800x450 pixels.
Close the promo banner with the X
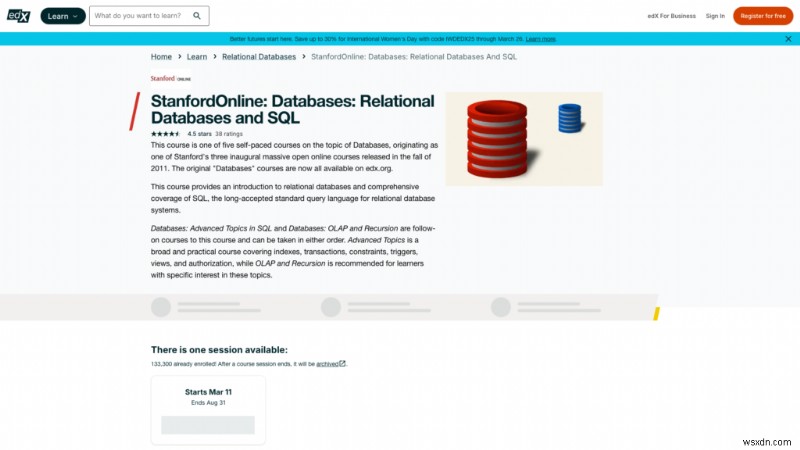click(x=788, y=39)
